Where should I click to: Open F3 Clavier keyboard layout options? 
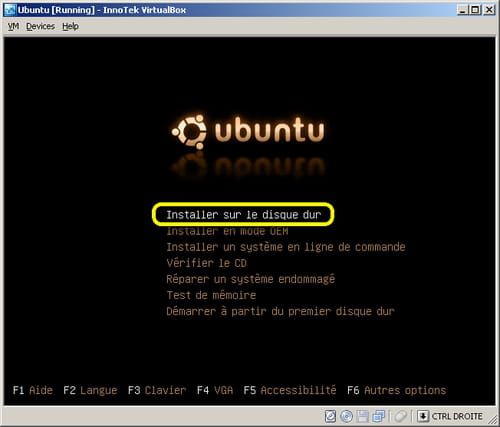(x=157, y=390)
